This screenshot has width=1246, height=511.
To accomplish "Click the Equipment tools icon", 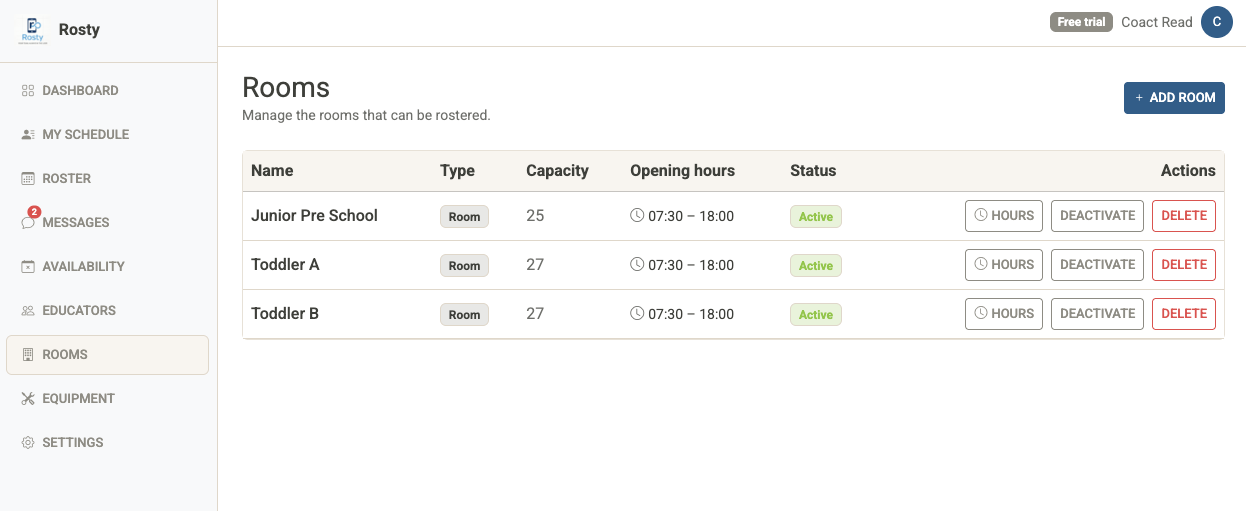I will 28,399.
